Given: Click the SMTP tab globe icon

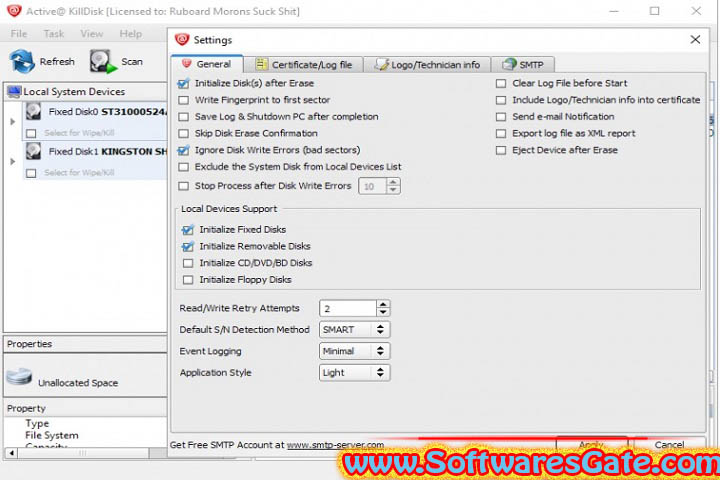Looking at the screenshot, I should [509, 64].
